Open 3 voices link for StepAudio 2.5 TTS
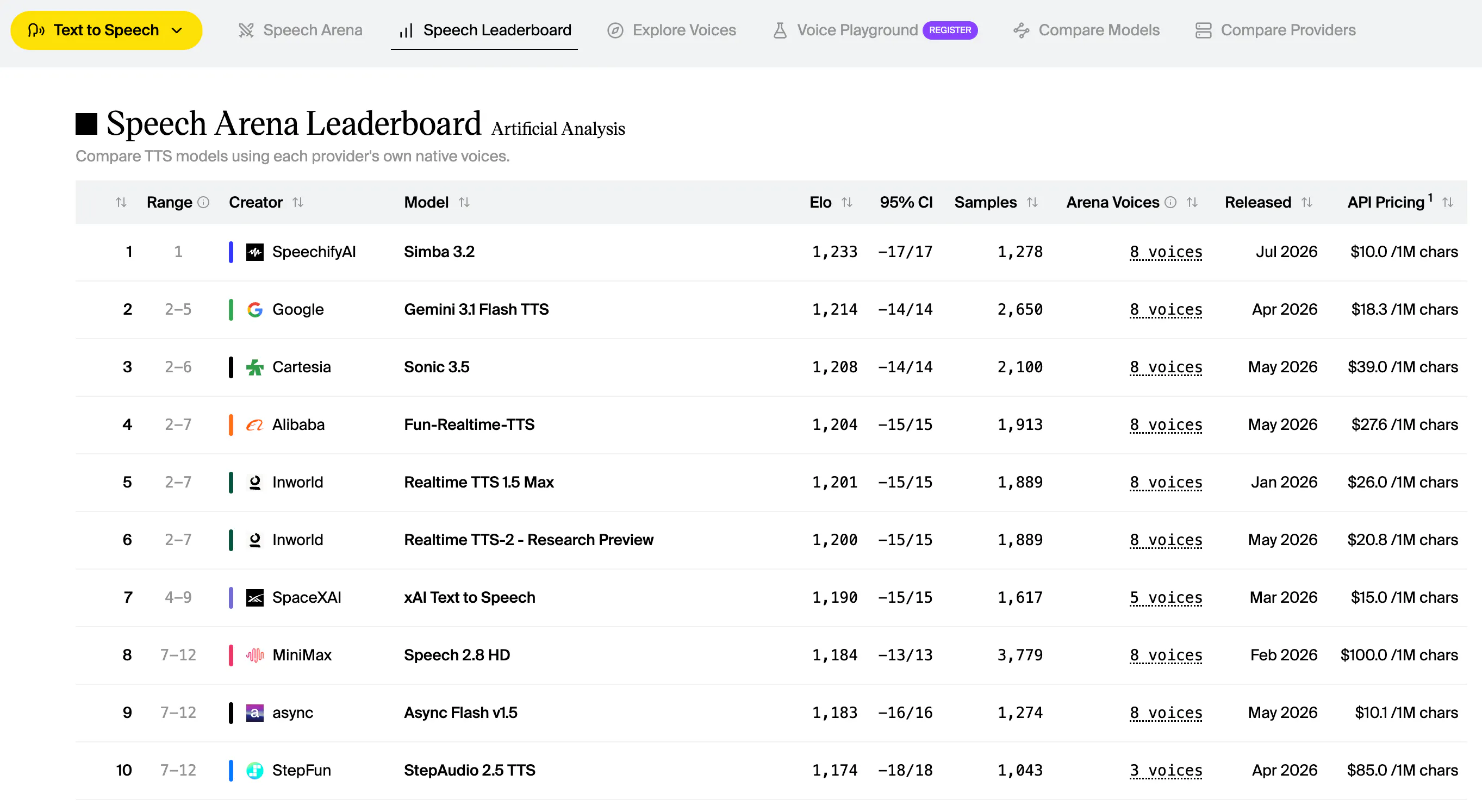1482x812 pixels. click(x=1166, y=770)
